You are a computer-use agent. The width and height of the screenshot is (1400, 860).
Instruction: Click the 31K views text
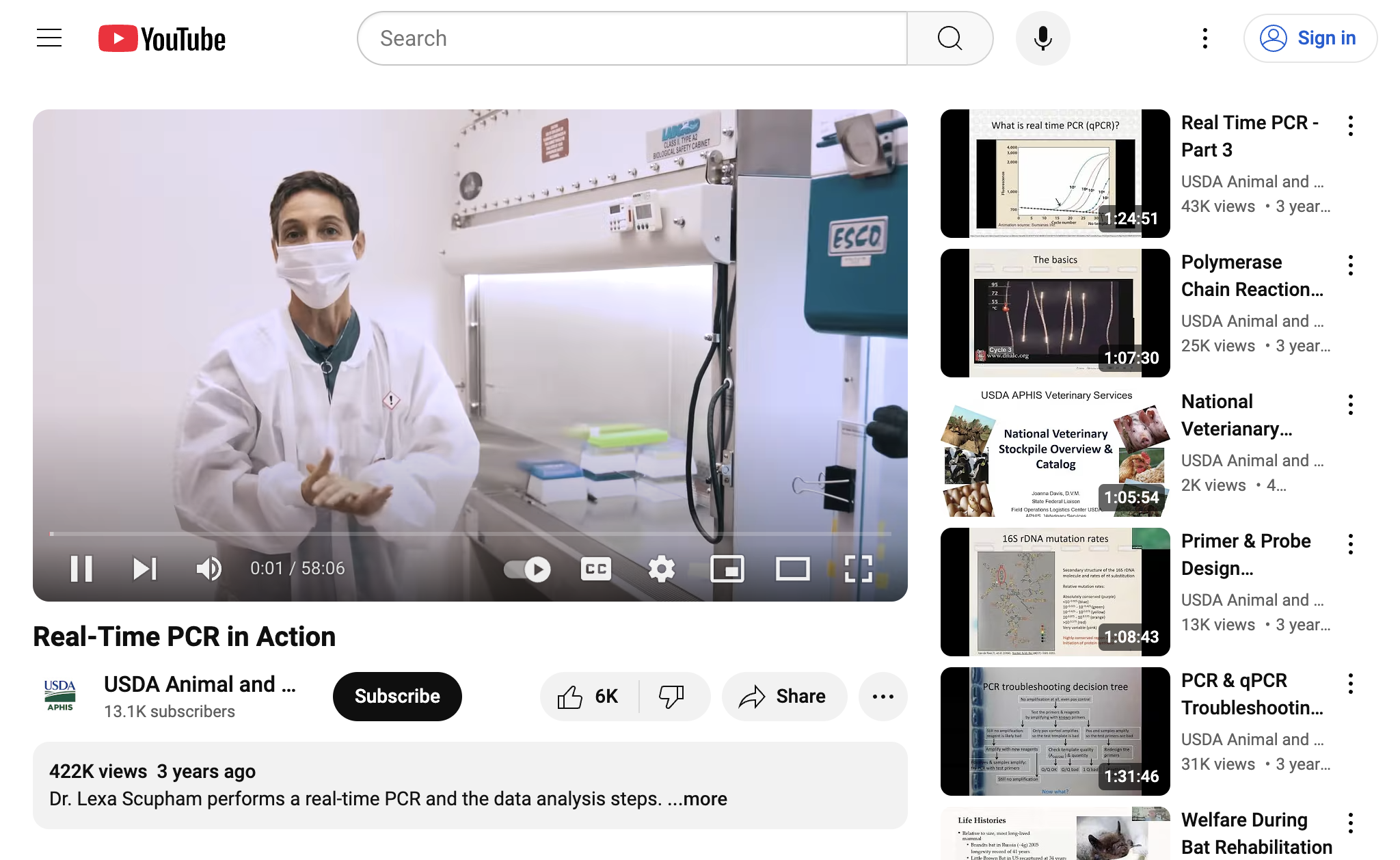click(x=1218, y=764)
